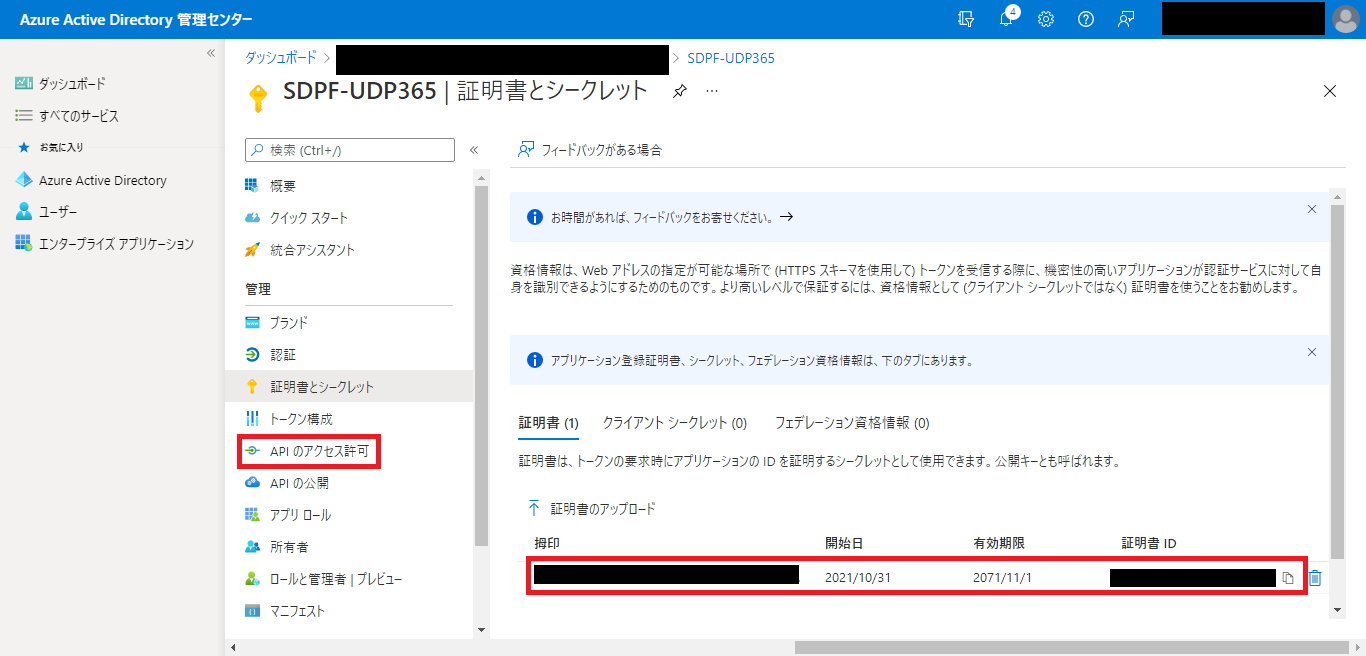1366x656 pixels.
Task: Open more options ellipsis beside title
Action: (712, 91)
